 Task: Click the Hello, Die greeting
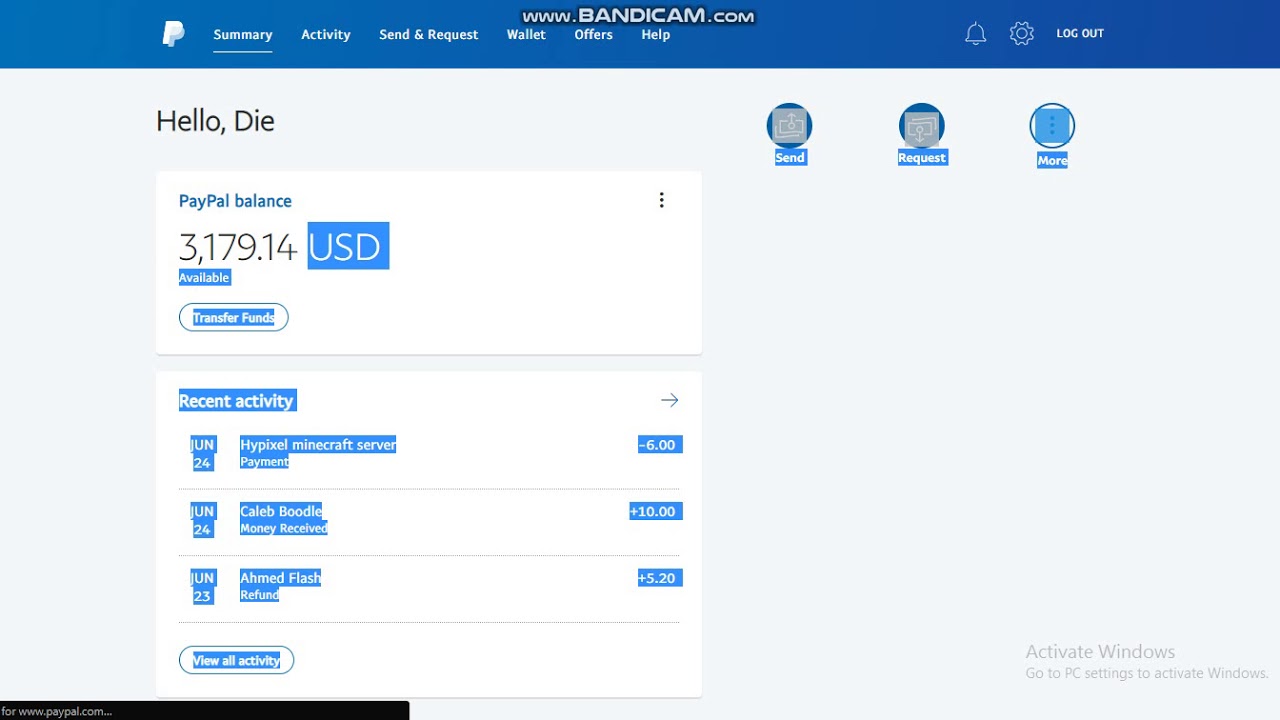tap(215, 121)
